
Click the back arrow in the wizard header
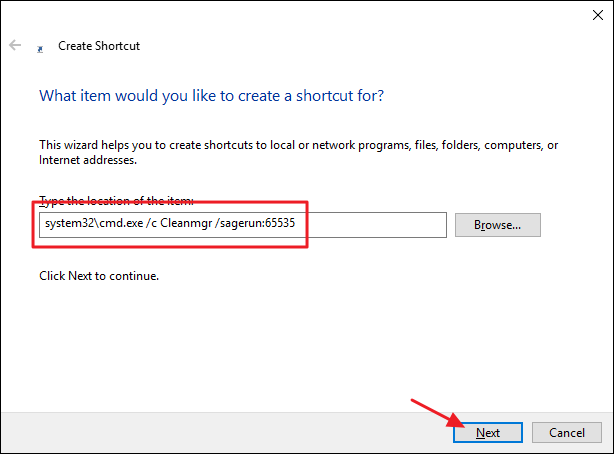click(x=15, y=45)
